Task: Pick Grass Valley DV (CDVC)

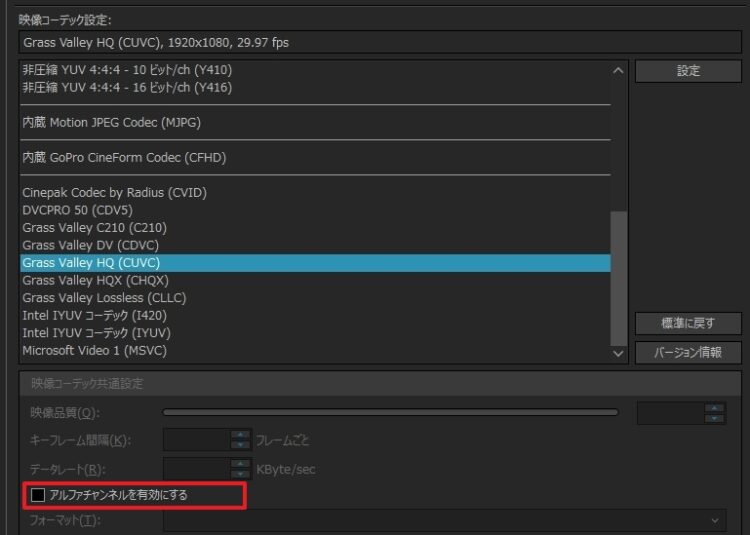Action: click(x=315, y=245)
